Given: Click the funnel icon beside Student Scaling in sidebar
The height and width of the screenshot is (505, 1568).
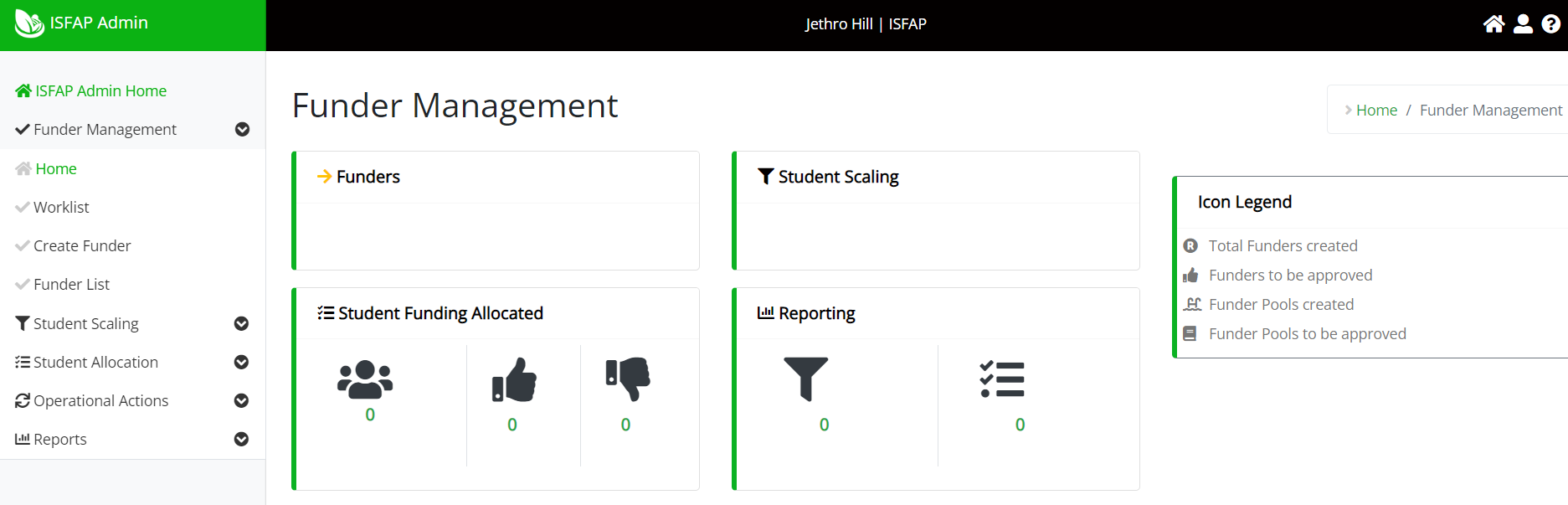Looking at the screenshot, I should click(23, 323).
